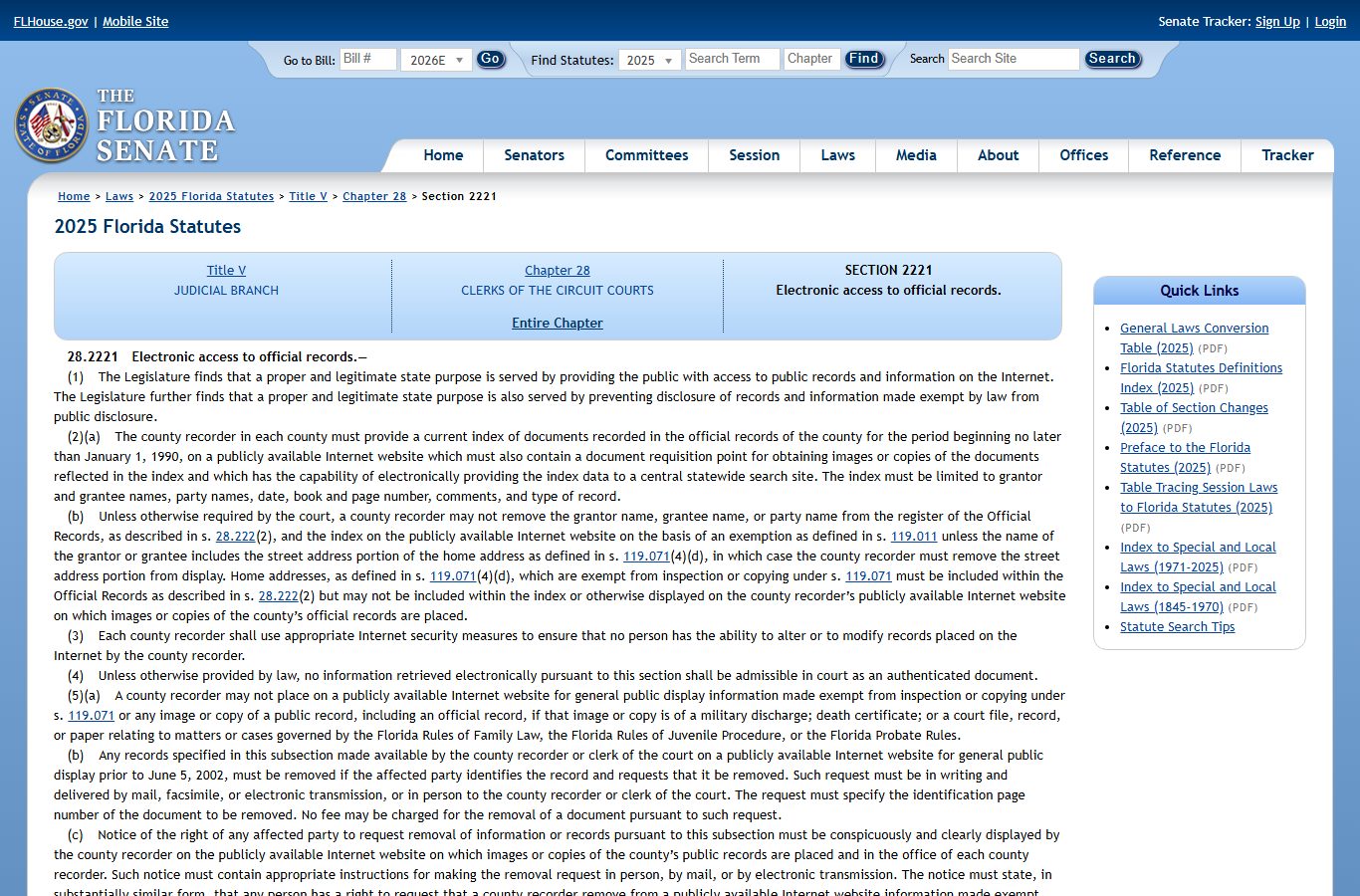Viewport: 1360px width, 896px height.
Task: Open the Laws navigation tab
Action: click(838, 155)
